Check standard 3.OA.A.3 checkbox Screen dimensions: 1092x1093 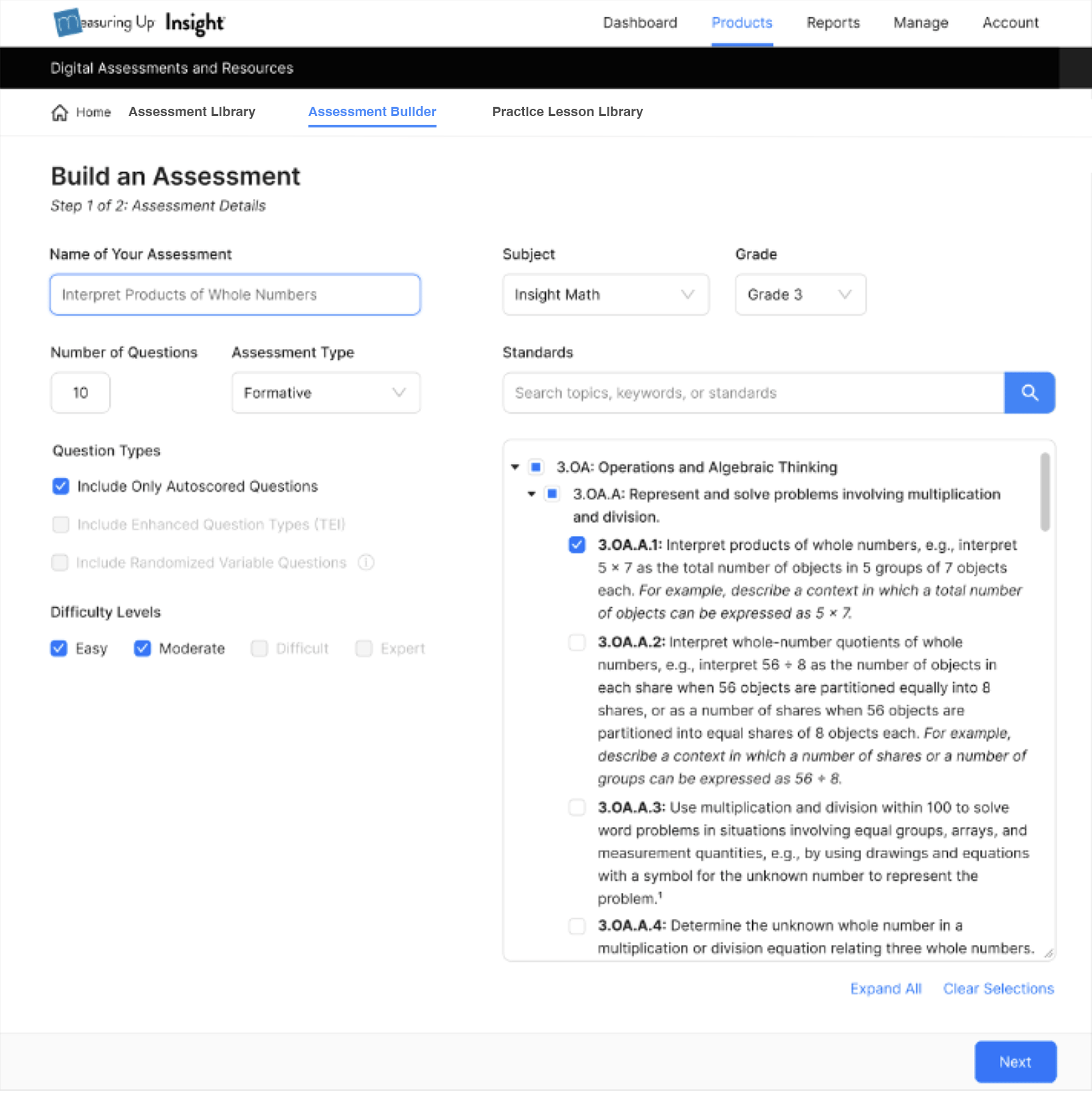click(577, 807)
